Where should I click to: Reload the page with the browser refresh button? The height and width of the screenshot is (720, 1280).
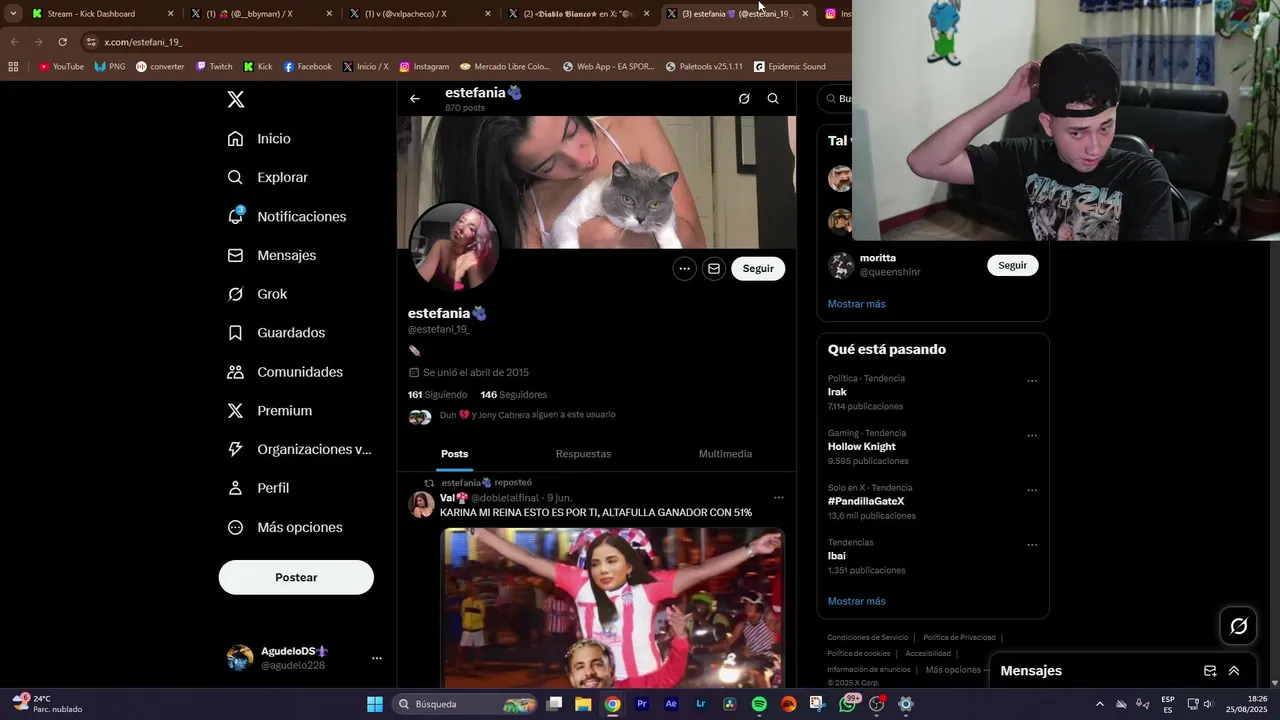click(62, 42)
